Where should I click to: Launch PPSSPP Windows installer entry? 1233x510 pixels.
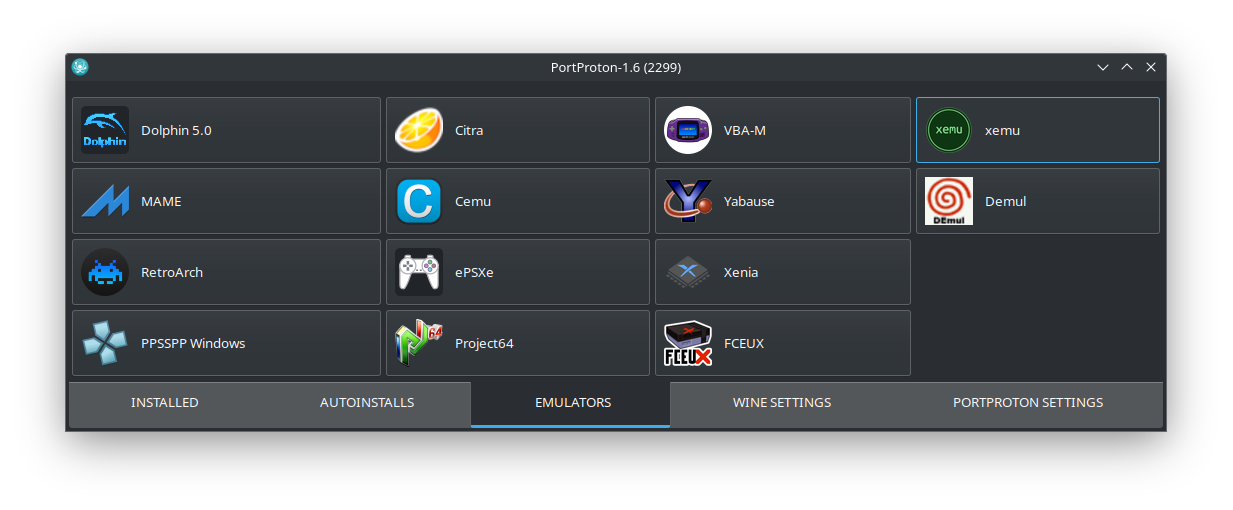click(226, 343)
